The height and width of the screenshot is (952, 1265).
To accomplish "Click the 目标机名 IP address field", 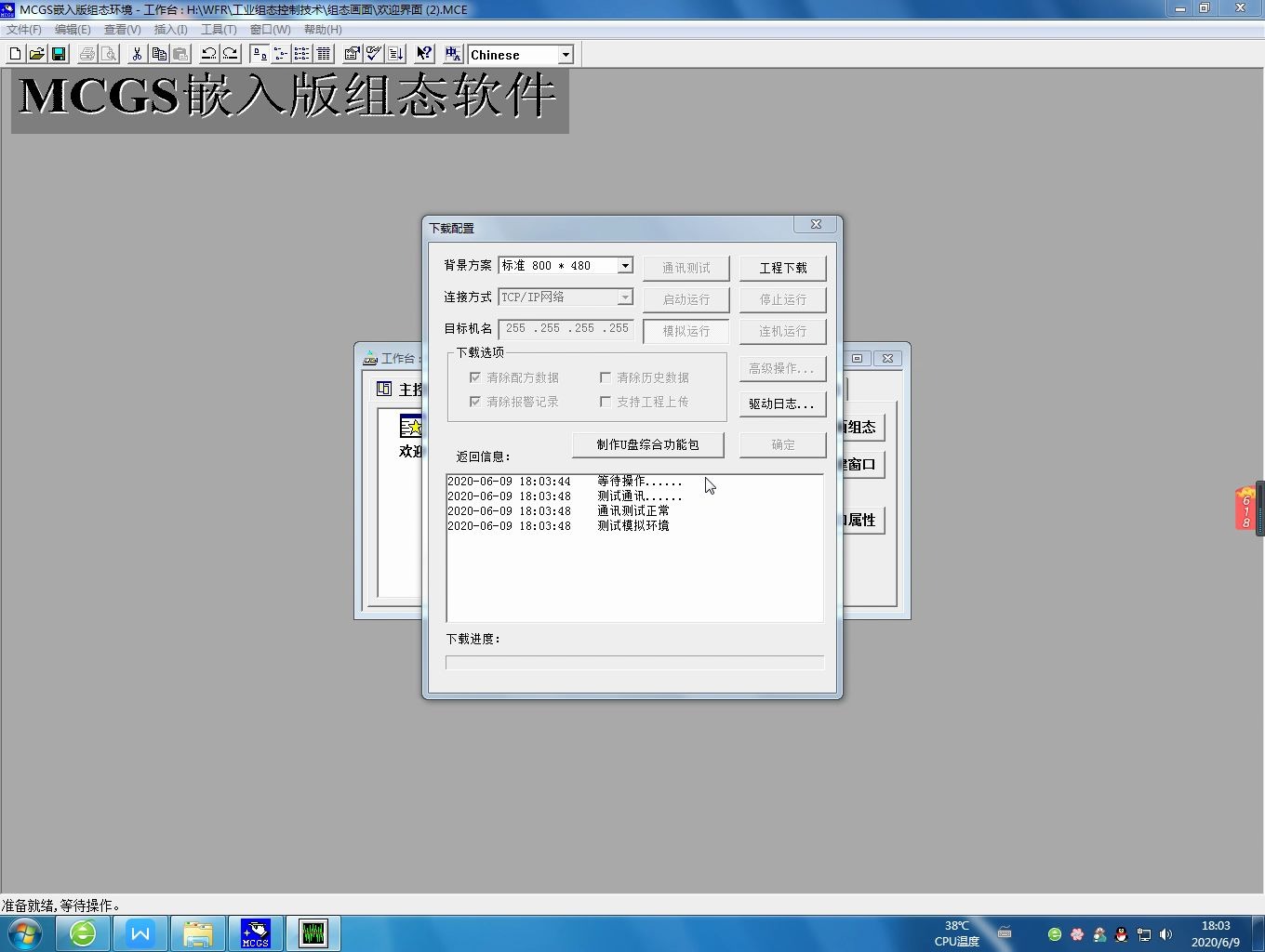I will [566, 329].
